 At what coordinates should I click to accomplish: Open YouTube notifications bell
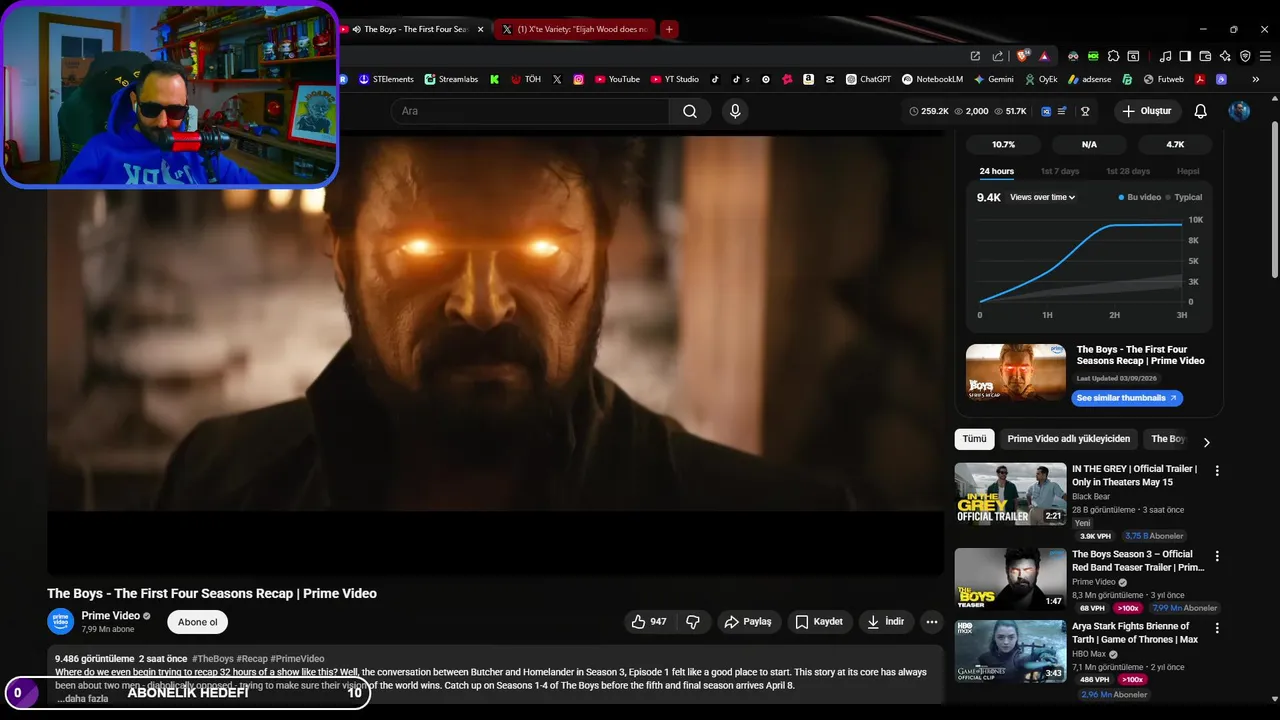pyautogui.click(x=1201, y=111)
